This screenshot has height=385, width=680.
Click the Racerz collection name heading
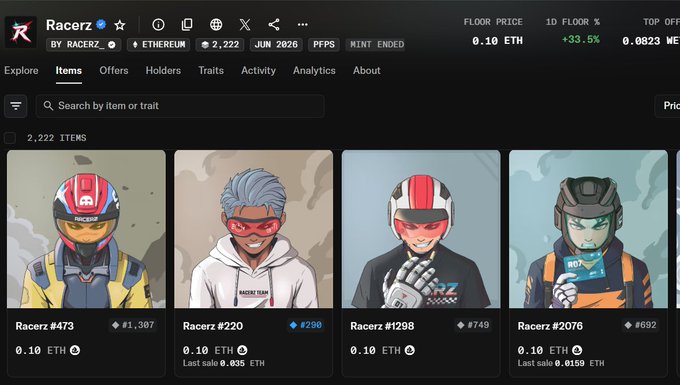69,25
